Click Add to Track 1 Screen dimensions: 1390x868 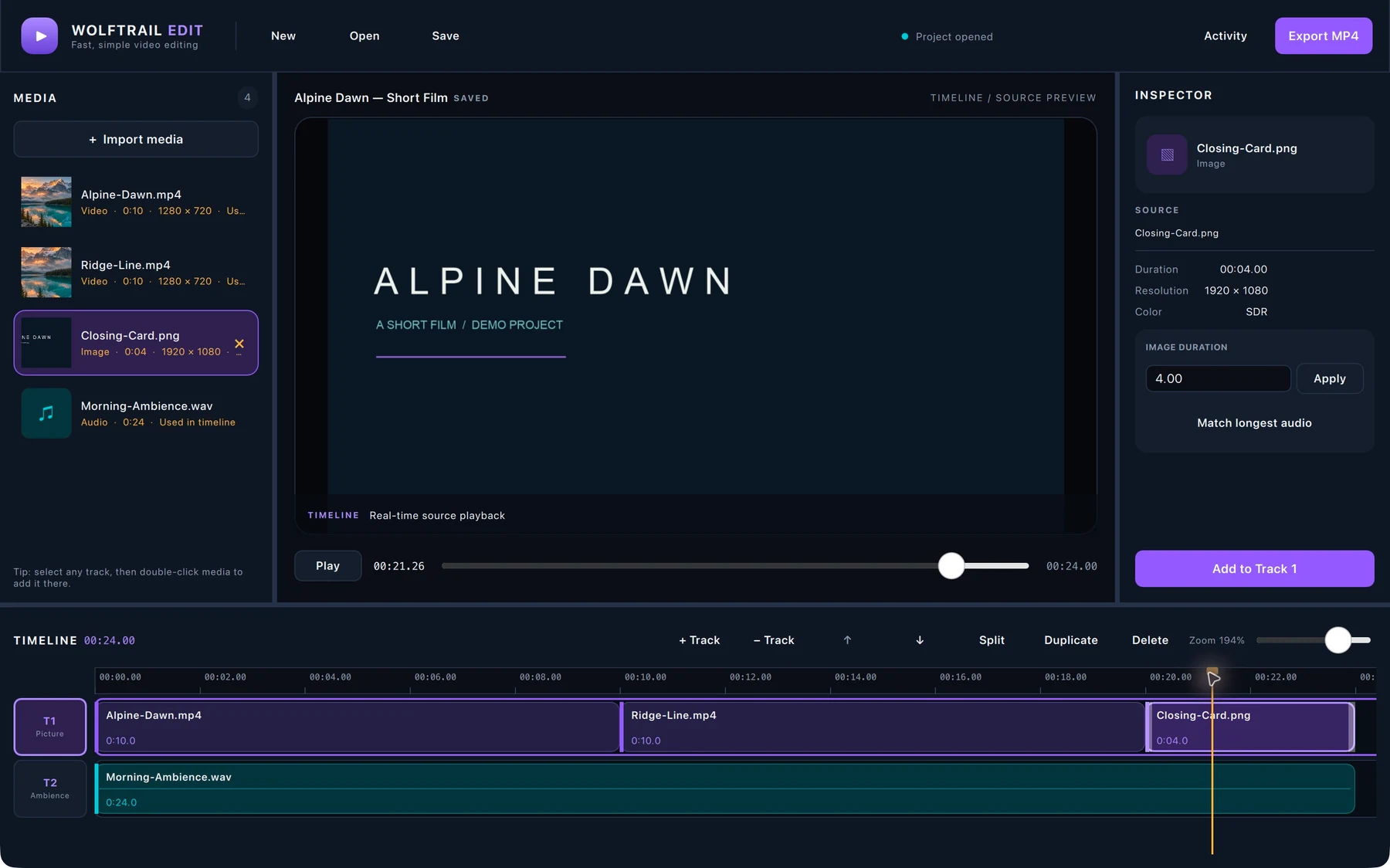1254,568
